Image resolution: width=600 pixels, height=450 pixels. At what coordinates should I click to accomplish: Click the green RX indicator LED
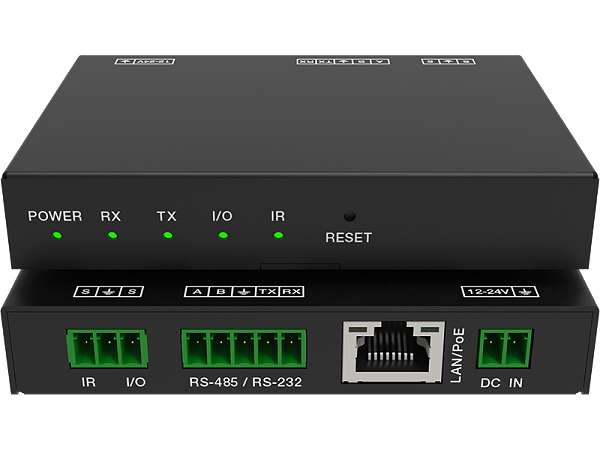111,236
